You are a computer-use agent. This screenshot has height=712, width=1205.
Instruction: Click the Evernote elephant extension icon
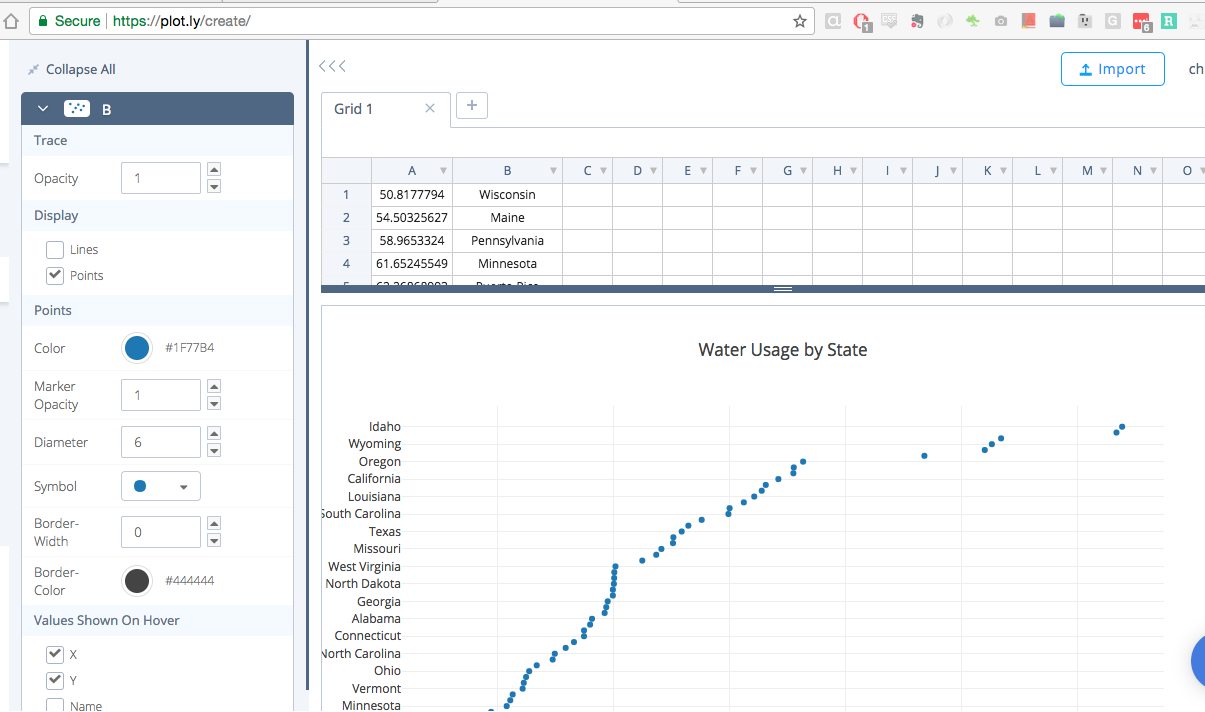tap(917, 20)
